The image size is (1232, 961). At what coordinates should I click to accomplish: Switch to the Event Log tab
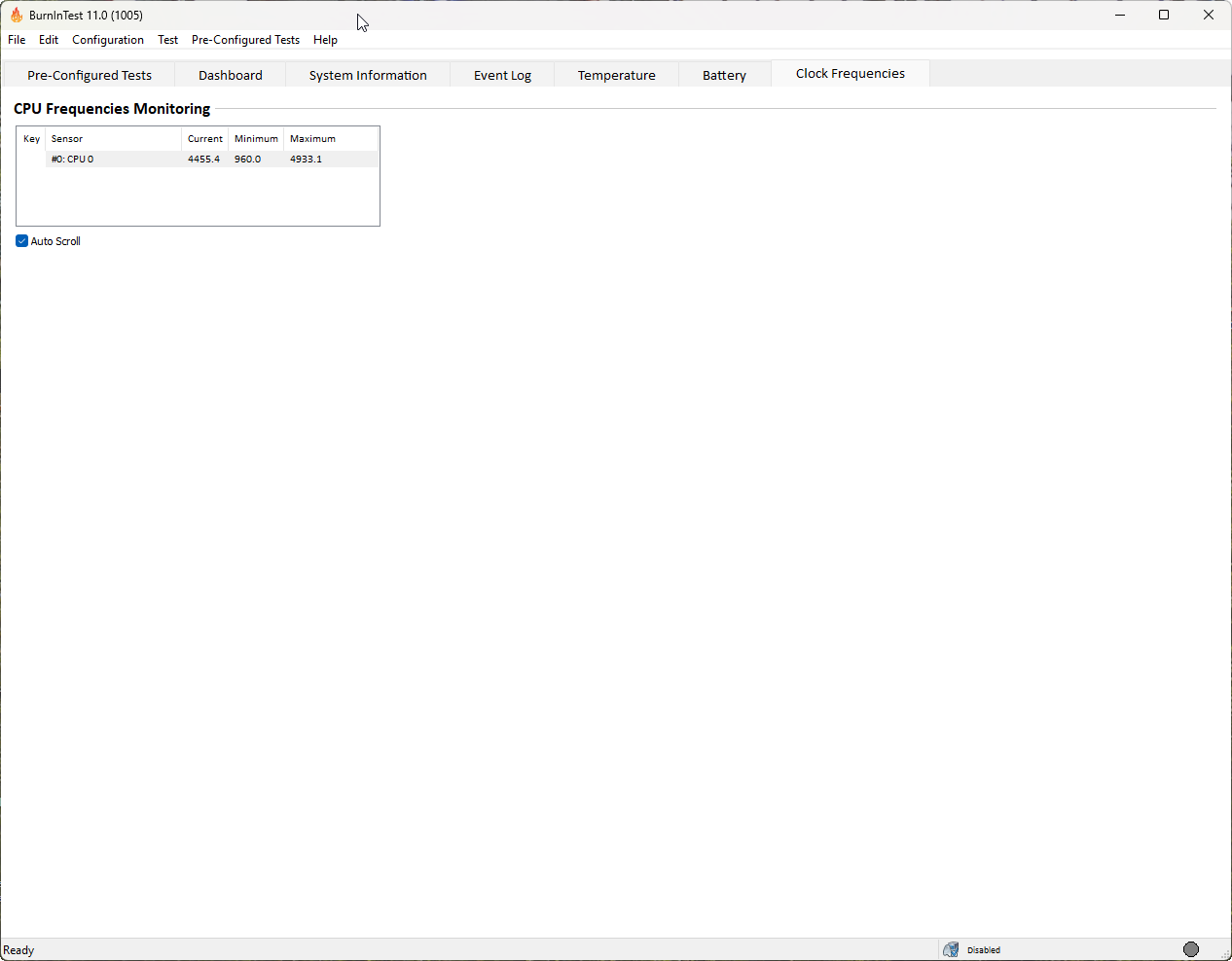pyautogui.click(x=502, y=75)
